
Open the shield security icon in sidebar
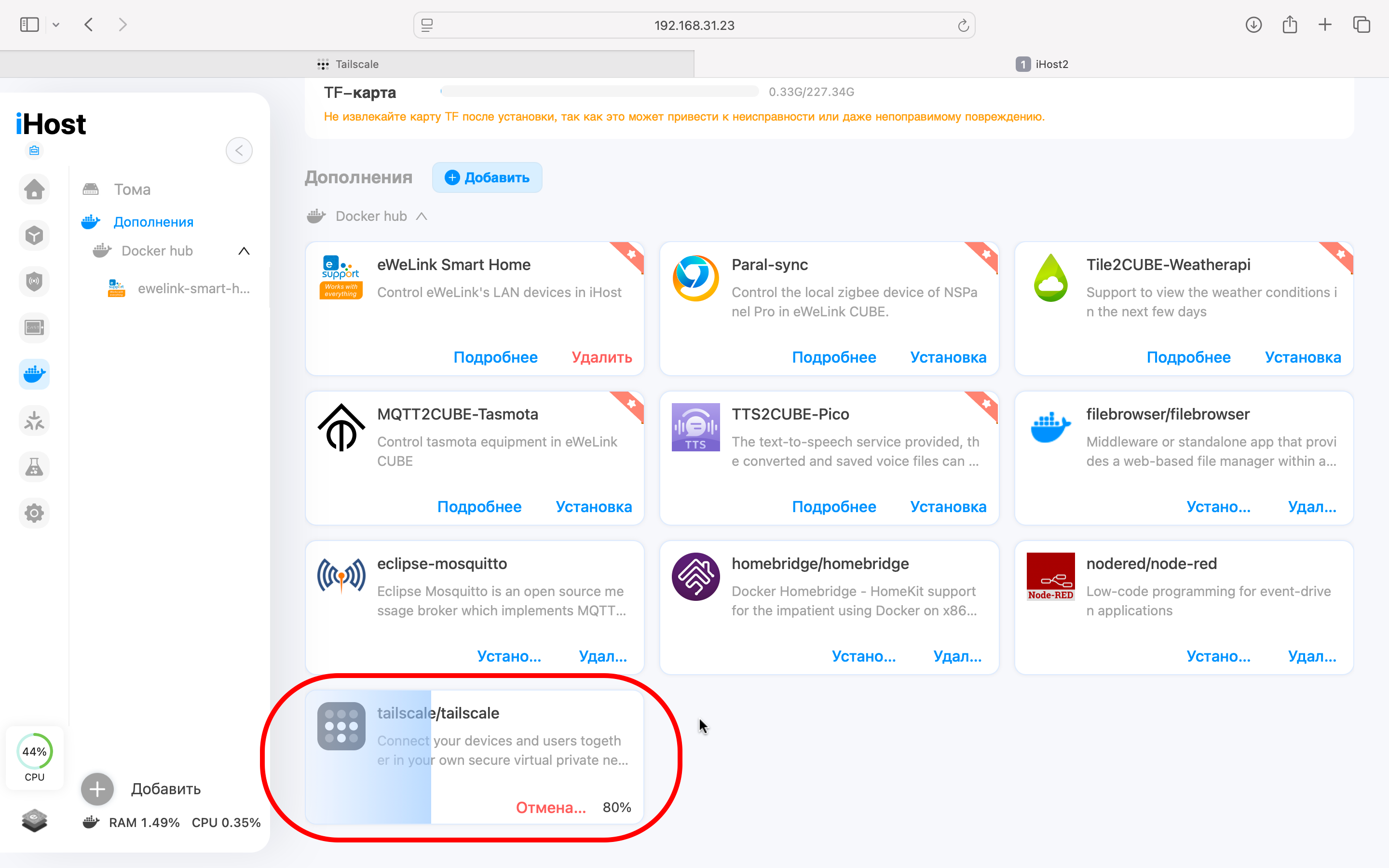tap(34, 281)
